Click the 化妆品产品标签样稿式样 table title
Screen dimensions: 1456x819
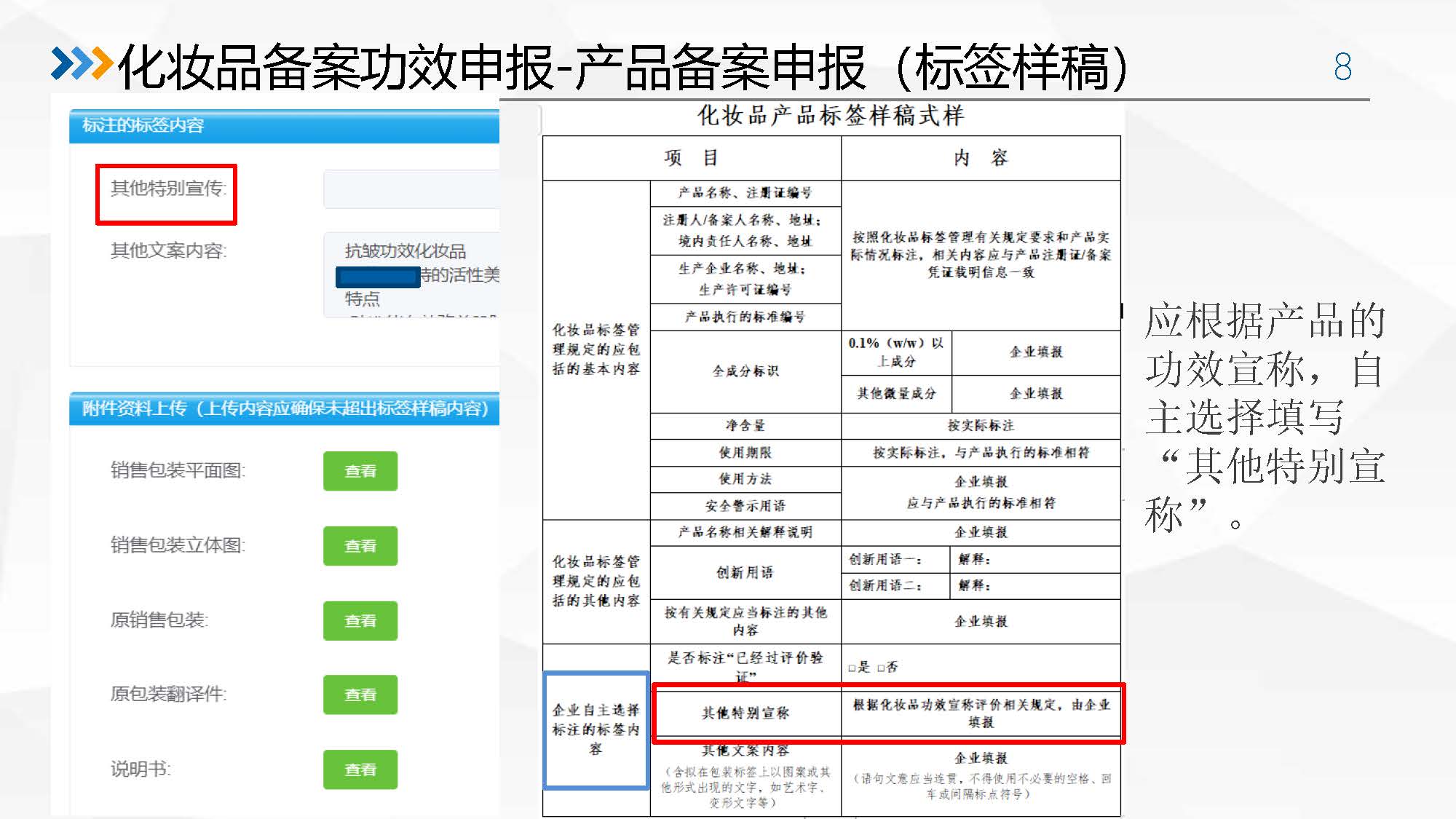pos(830,115)
